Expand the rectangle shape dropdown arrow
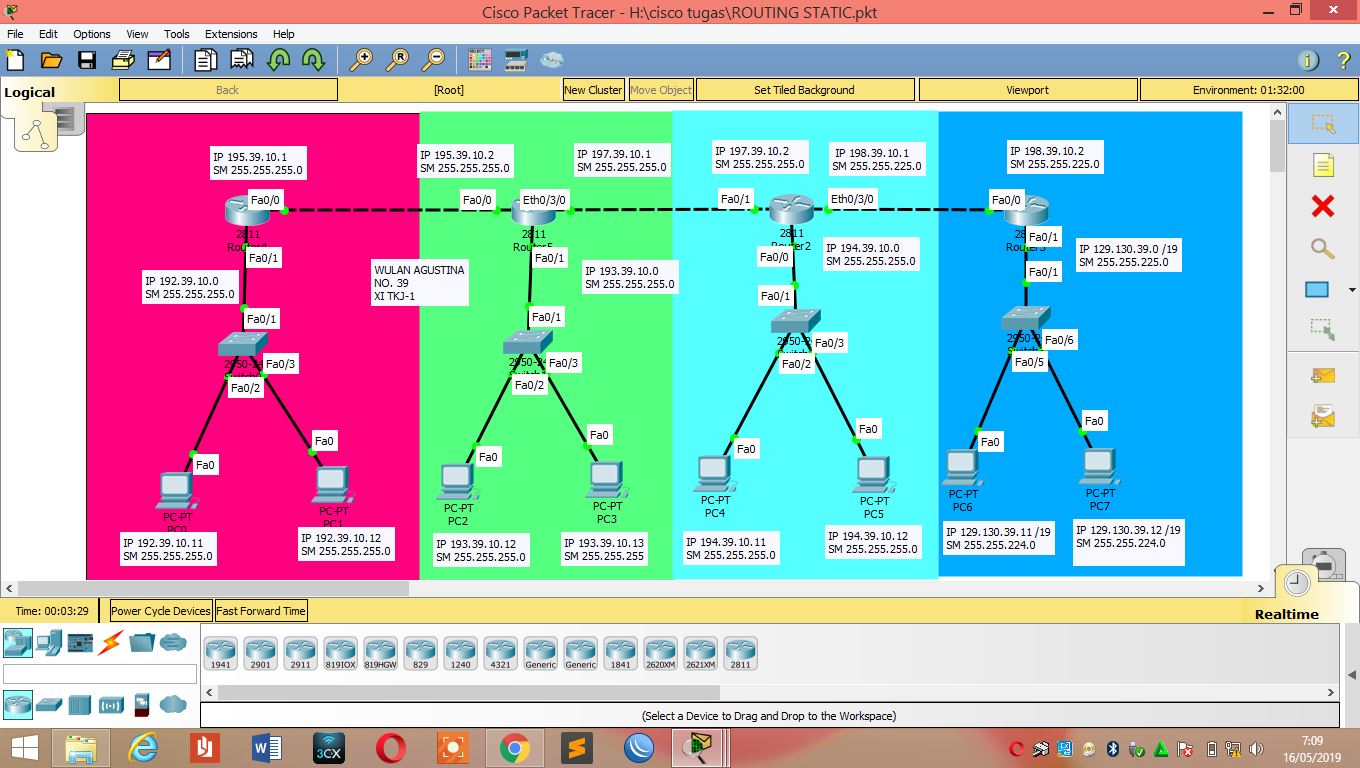The width and height of the screenshot is (1360, 768). 1352,289
